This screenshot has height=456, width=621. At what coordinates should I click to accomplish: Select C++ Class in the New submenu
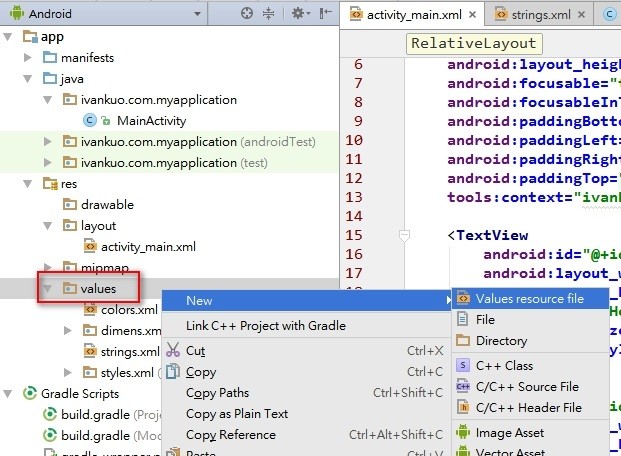pyautogui.click(x=504, y=366)
